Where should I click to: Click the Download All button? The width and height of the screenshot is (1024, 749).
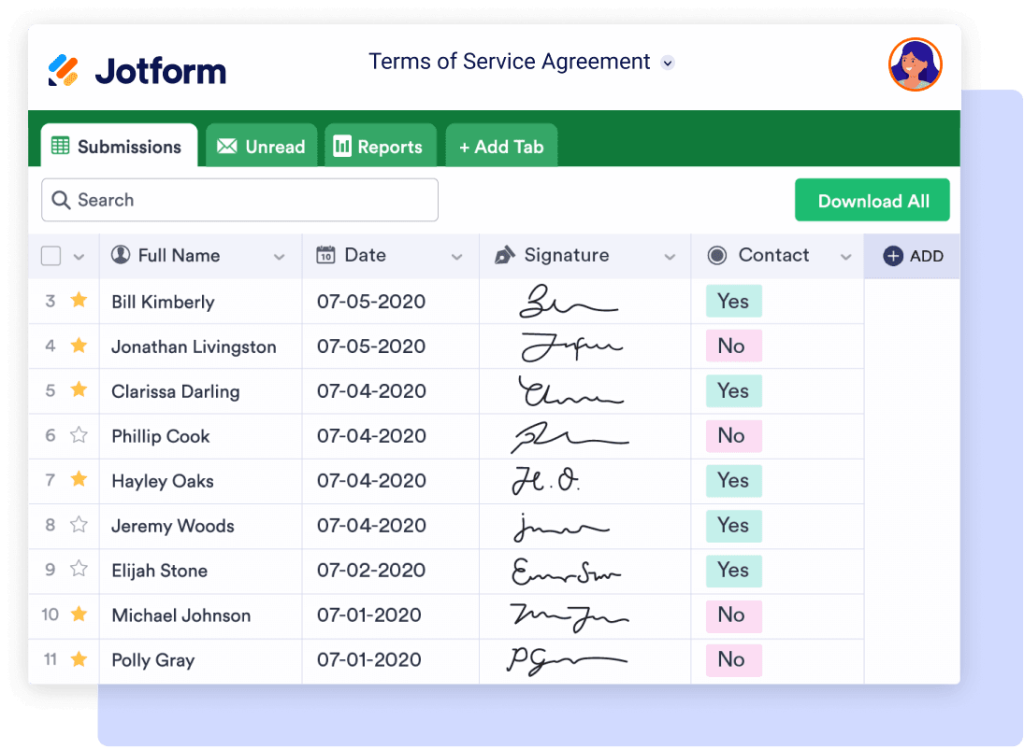[872, 201]
